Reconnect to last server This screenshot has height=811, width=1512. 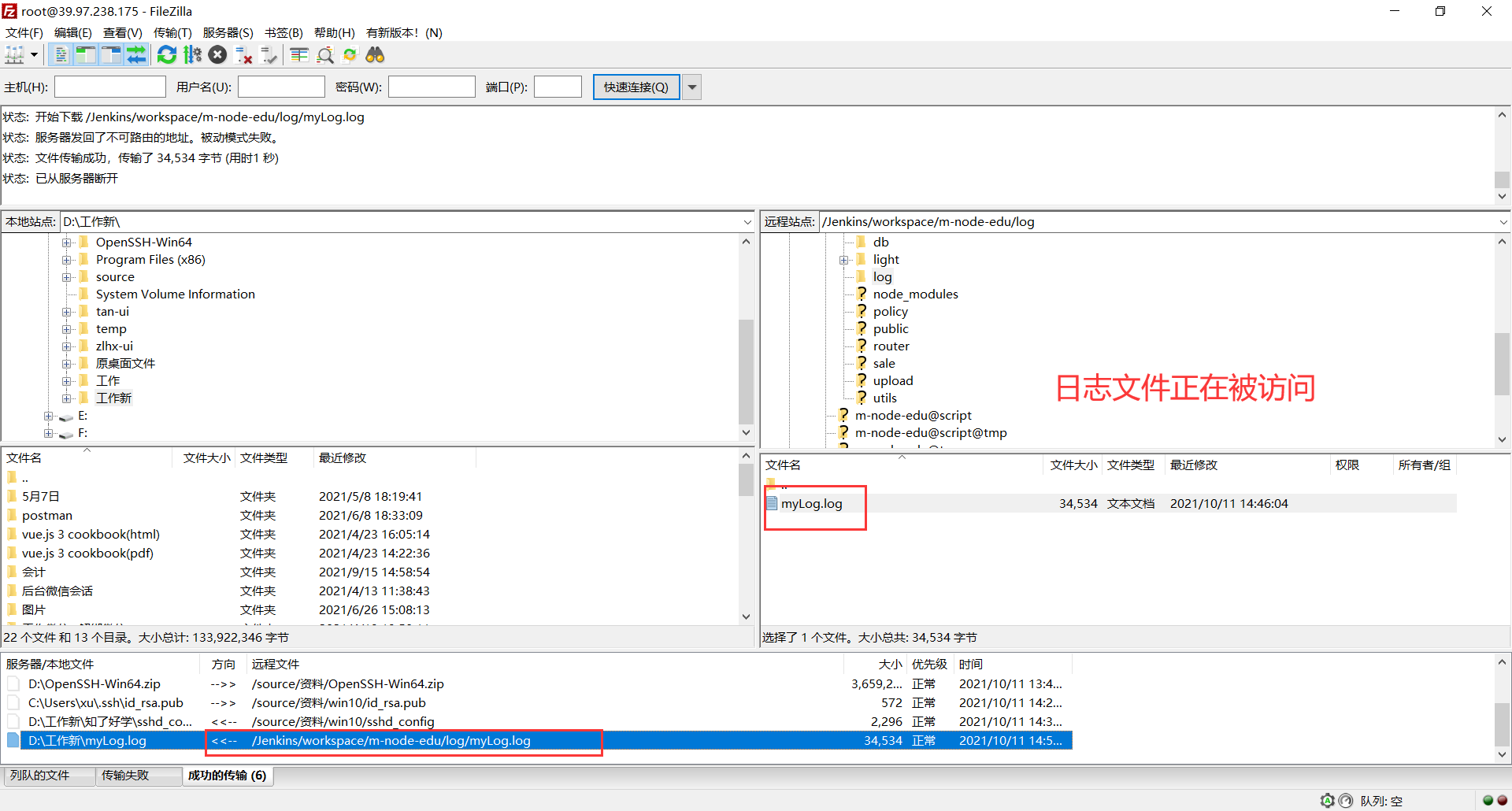269,55
